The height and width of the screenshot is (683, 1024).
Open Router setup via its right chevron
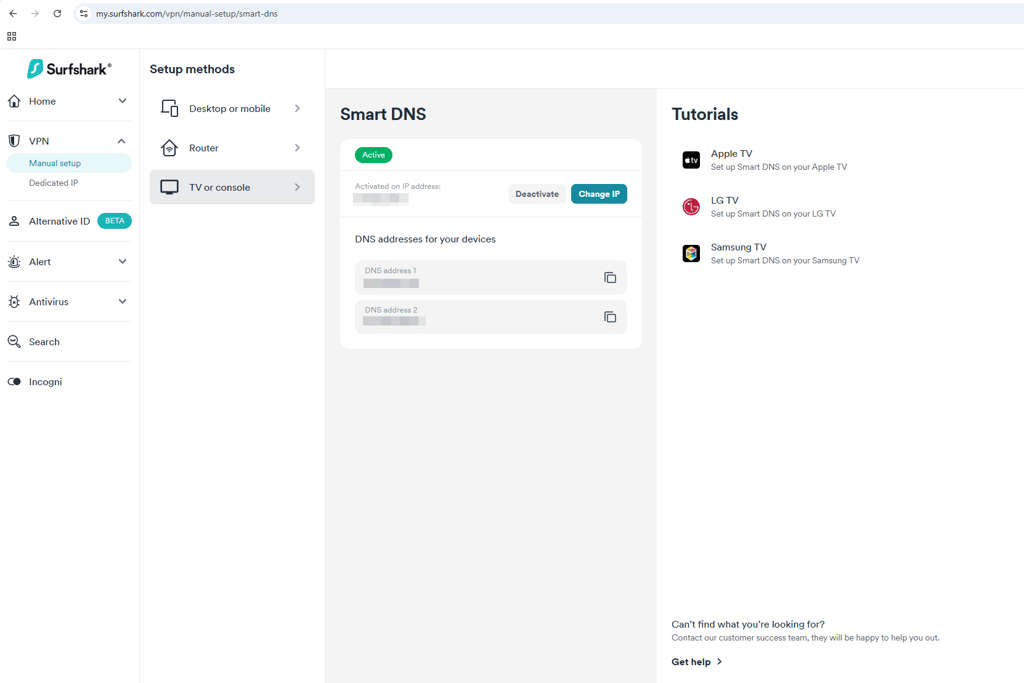click(297, 148)
